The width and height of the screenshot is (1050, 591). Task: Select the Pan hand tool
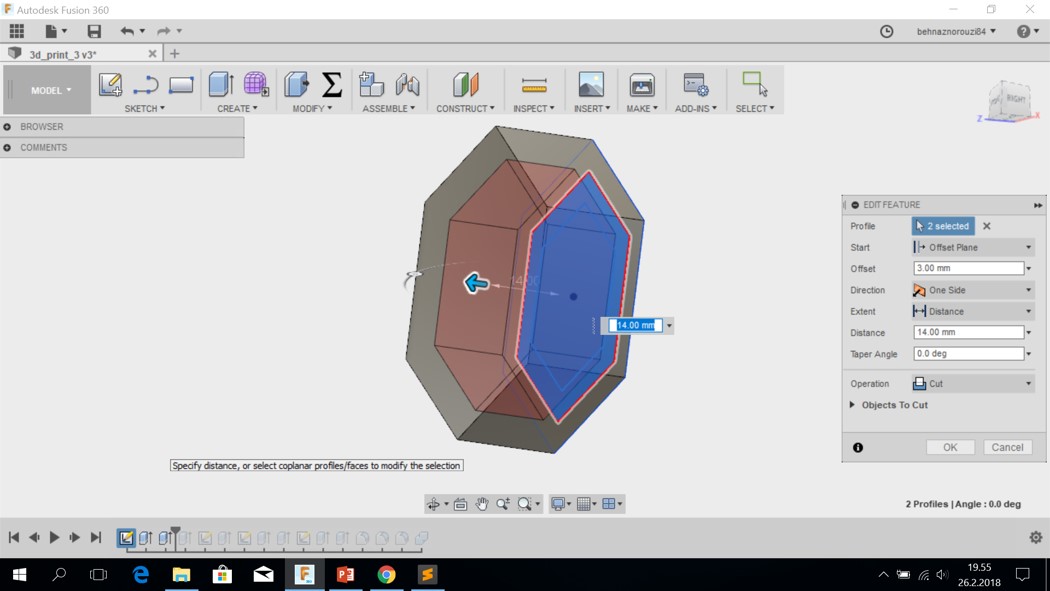[x=481, y=504]
